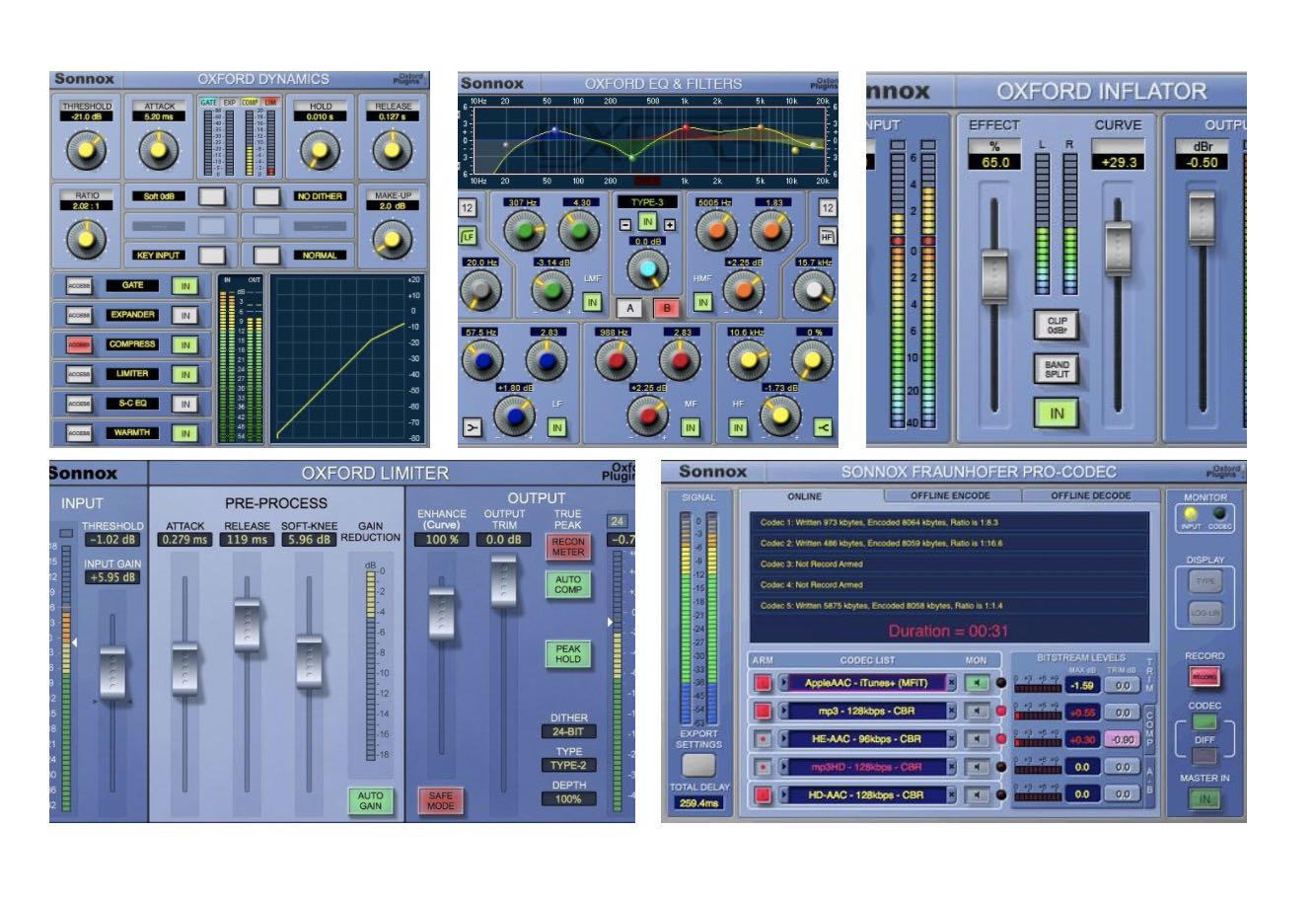Open the Offline Decode tab
The width and height of the screenshot is (1316, 904).
coord(1090,495)
